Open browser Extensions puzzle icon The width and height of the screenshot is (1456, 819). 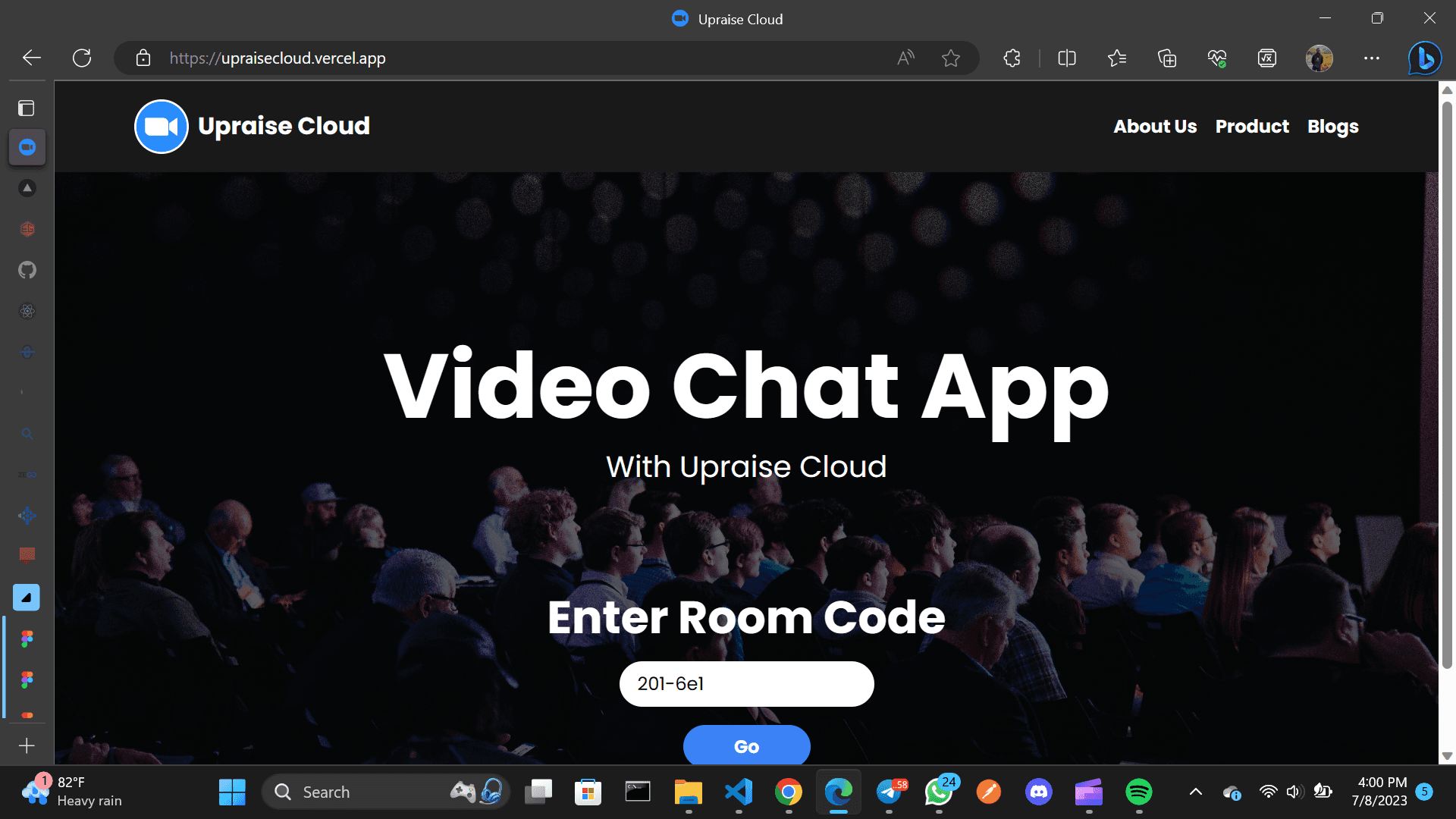click(1012, 58)
